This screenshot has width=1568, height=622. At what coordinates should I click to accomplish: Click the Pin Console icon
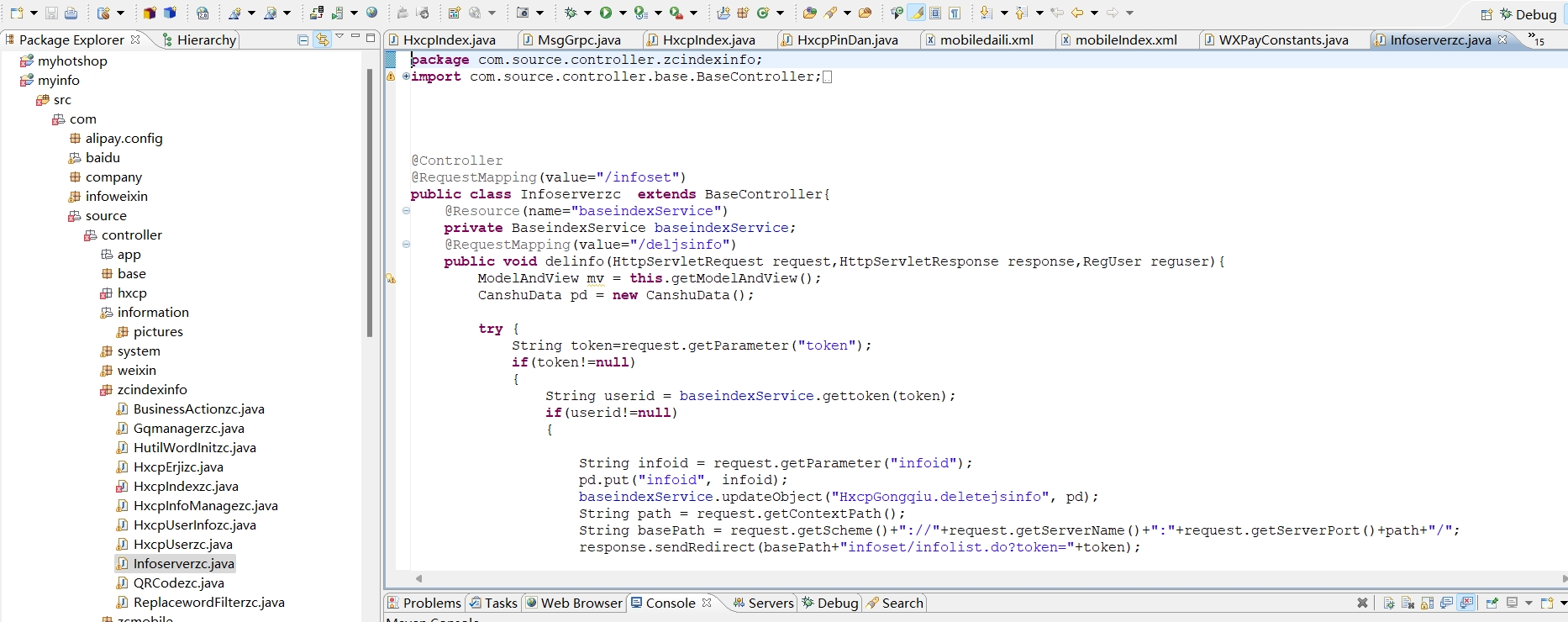(1492, 603)
